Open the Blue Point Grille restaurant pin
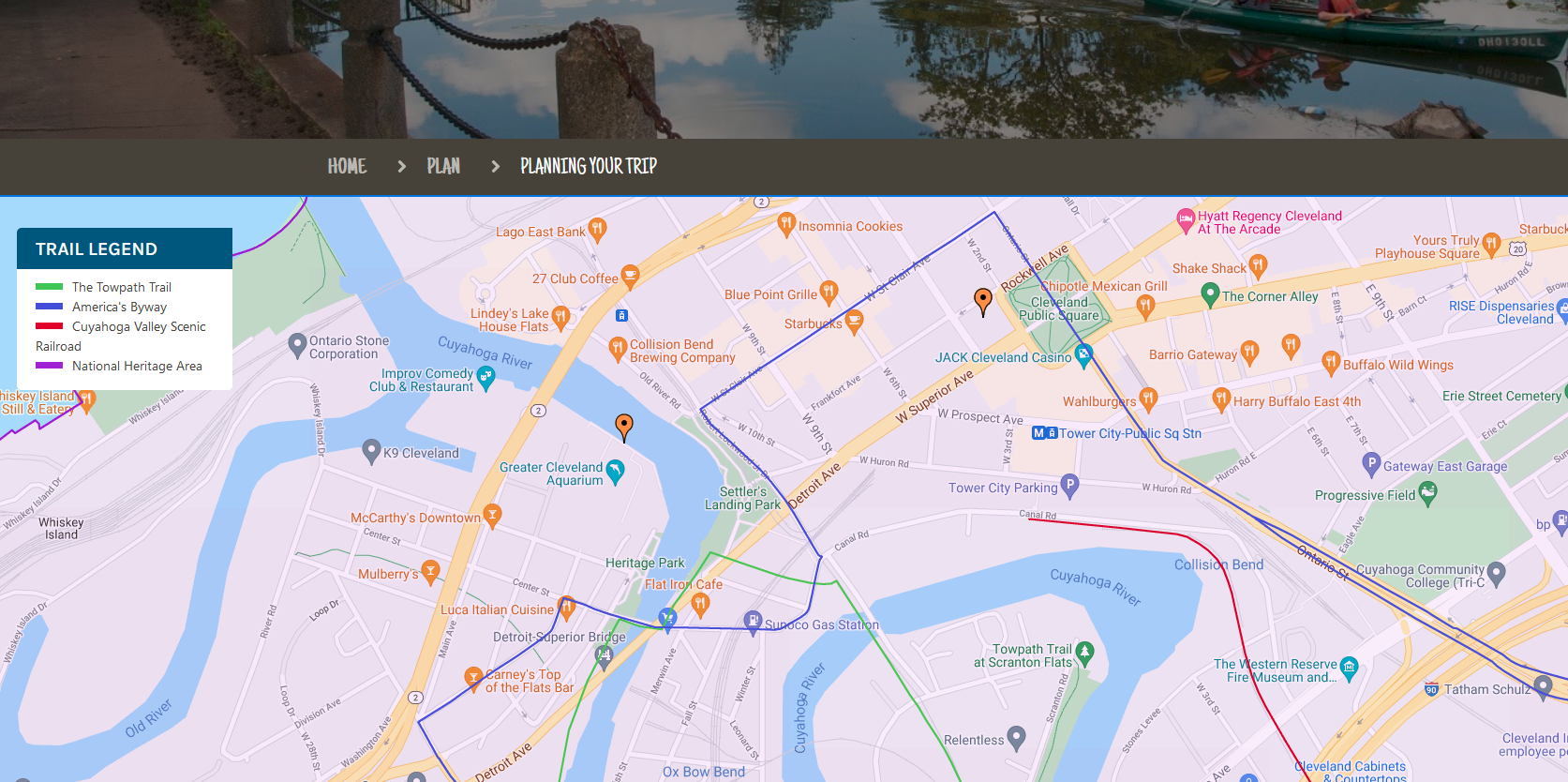Viewport: 1568px width, 782px height. (829, 292)
